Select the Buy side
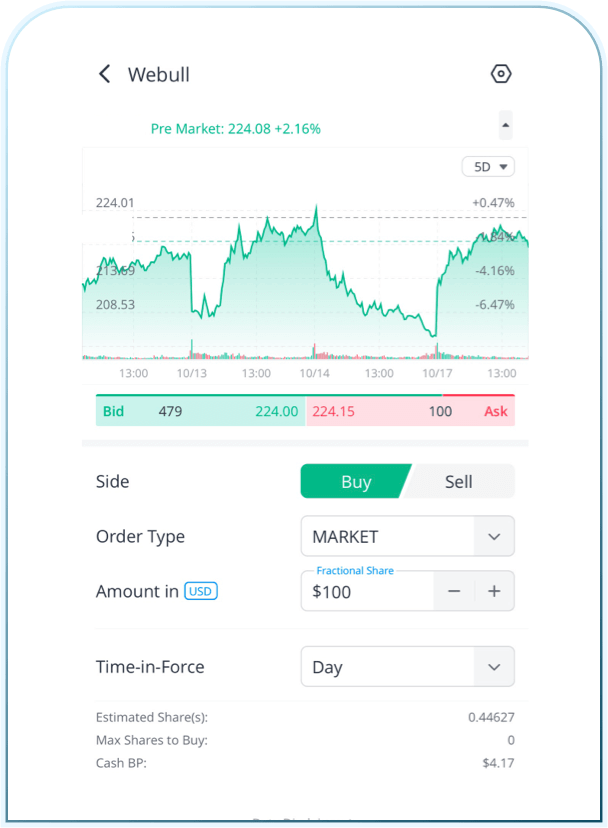Image resolution: width=608 pixels, height=828 pixels. pyautogui.click(x=355, y=481)
